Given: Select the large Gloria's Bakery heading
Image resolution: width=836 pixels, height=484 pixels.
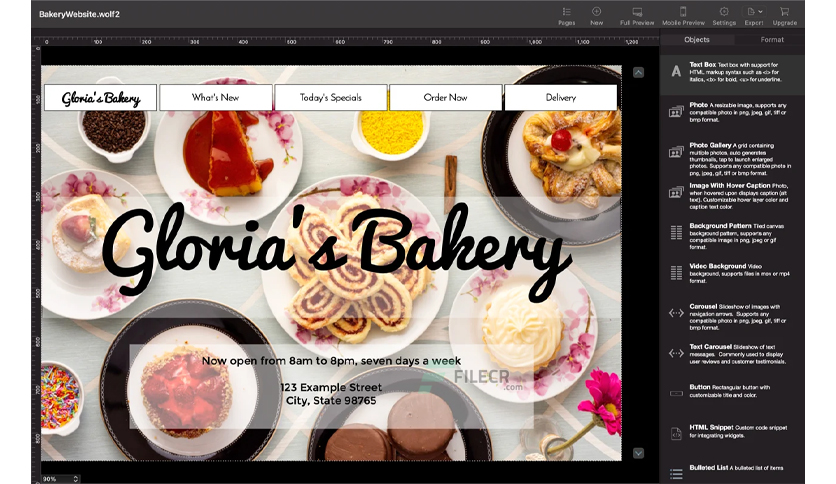Looking at the screenshot, I should point(336,251).
